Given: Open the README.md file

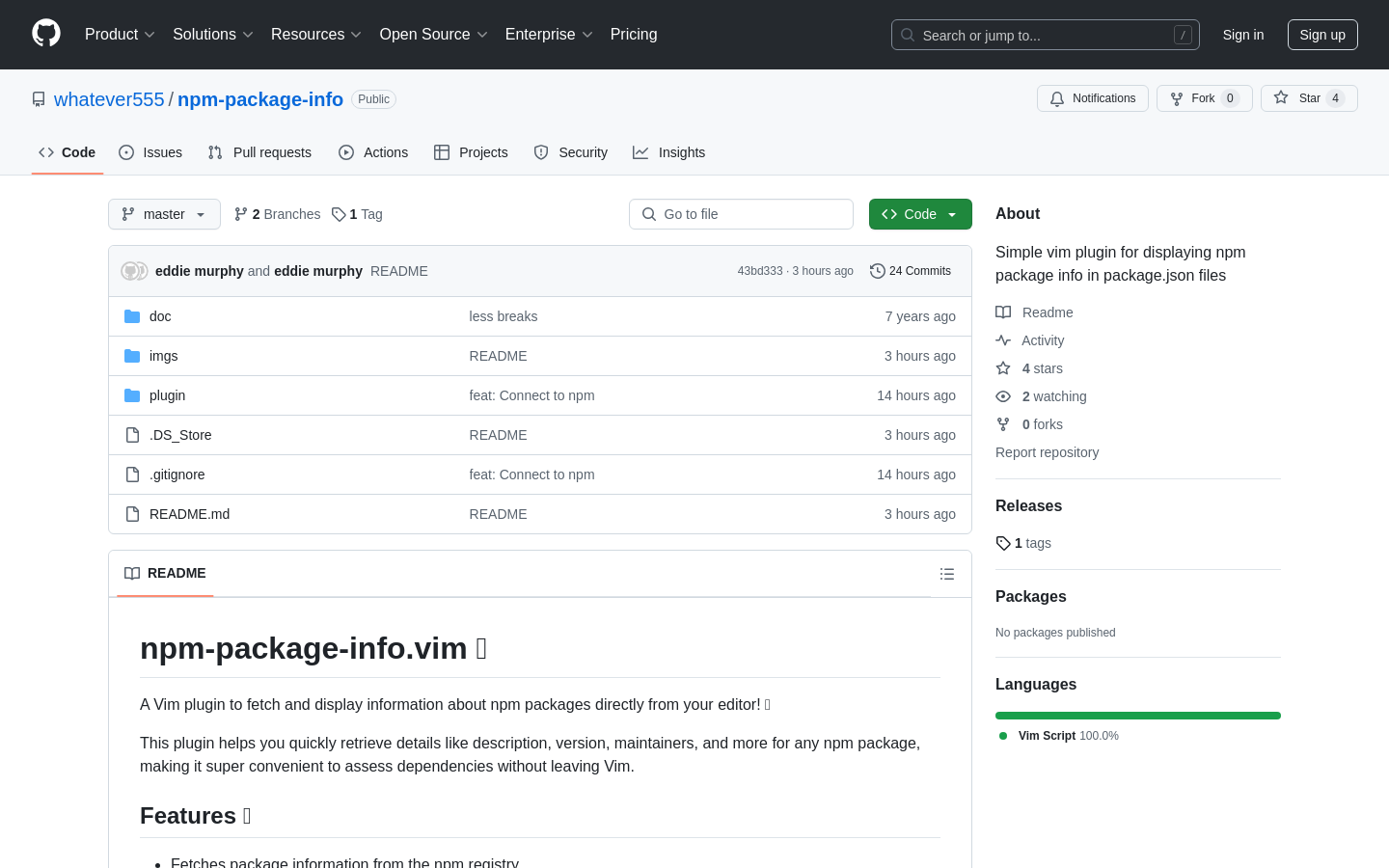Looking at the screenshot, I should (x=190, y=514).
